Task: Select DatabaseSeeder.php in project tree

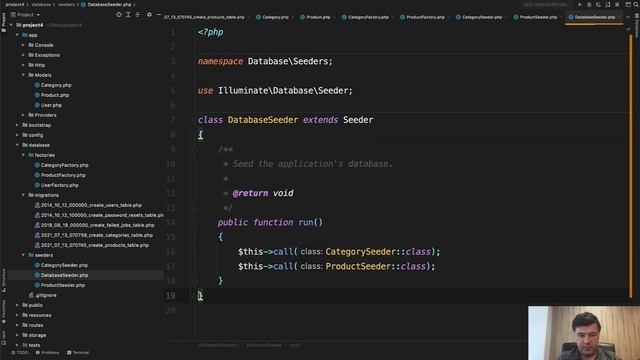Action: pyautogui.click(x=64, y=275)
